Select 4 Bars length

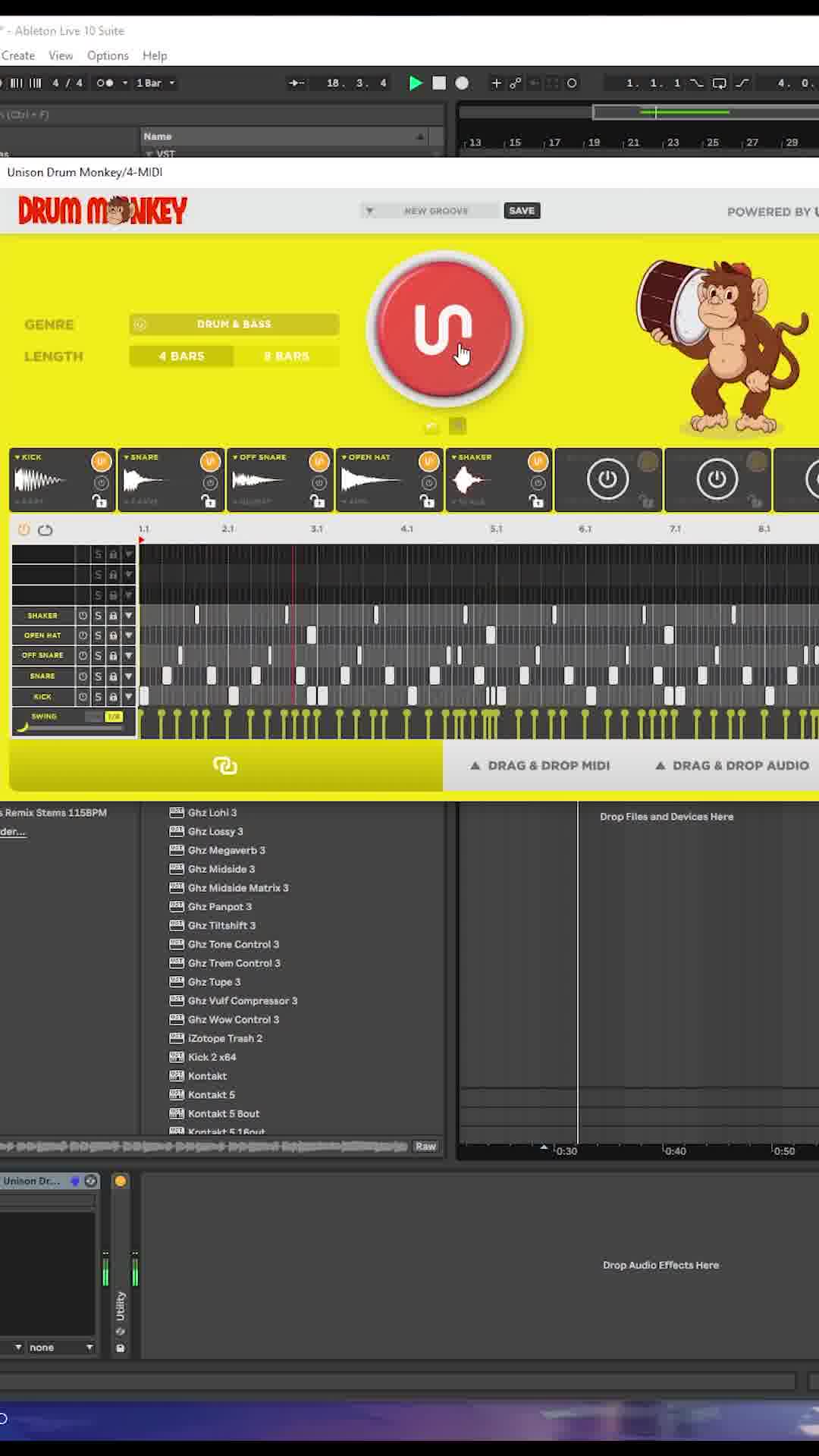click(x=181, y=356)
